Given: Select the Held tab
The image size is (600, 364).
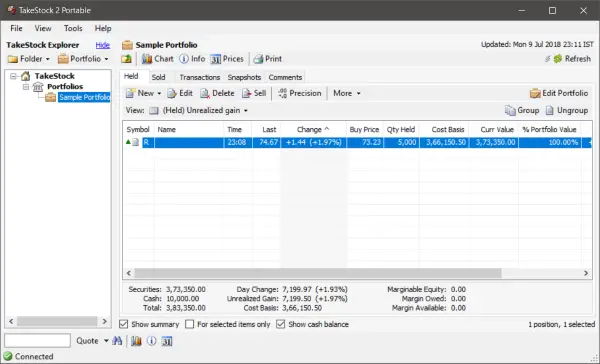Looking at the screenshot, I should [x=131, y=76].
